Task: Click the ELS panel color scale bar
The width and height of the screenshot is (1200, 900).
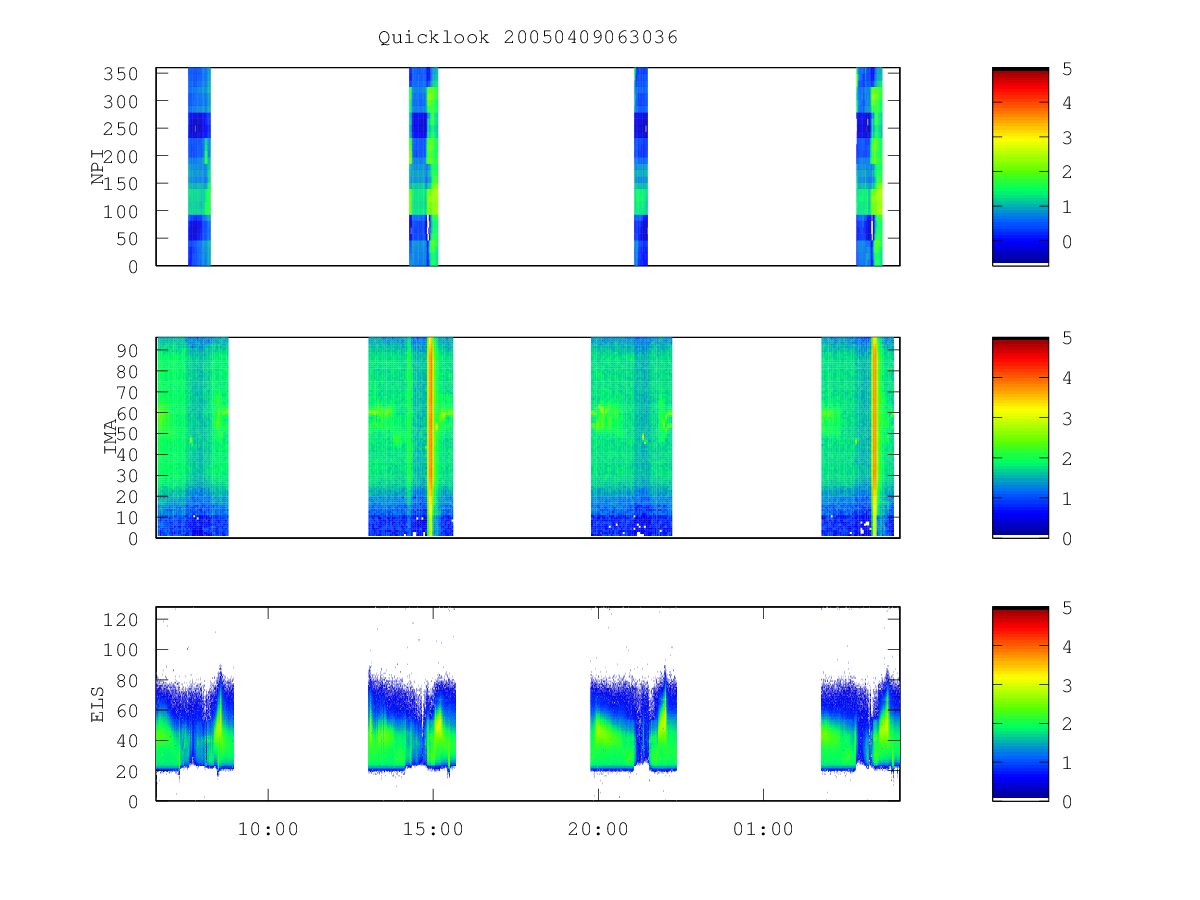Action: (1020, 704)
